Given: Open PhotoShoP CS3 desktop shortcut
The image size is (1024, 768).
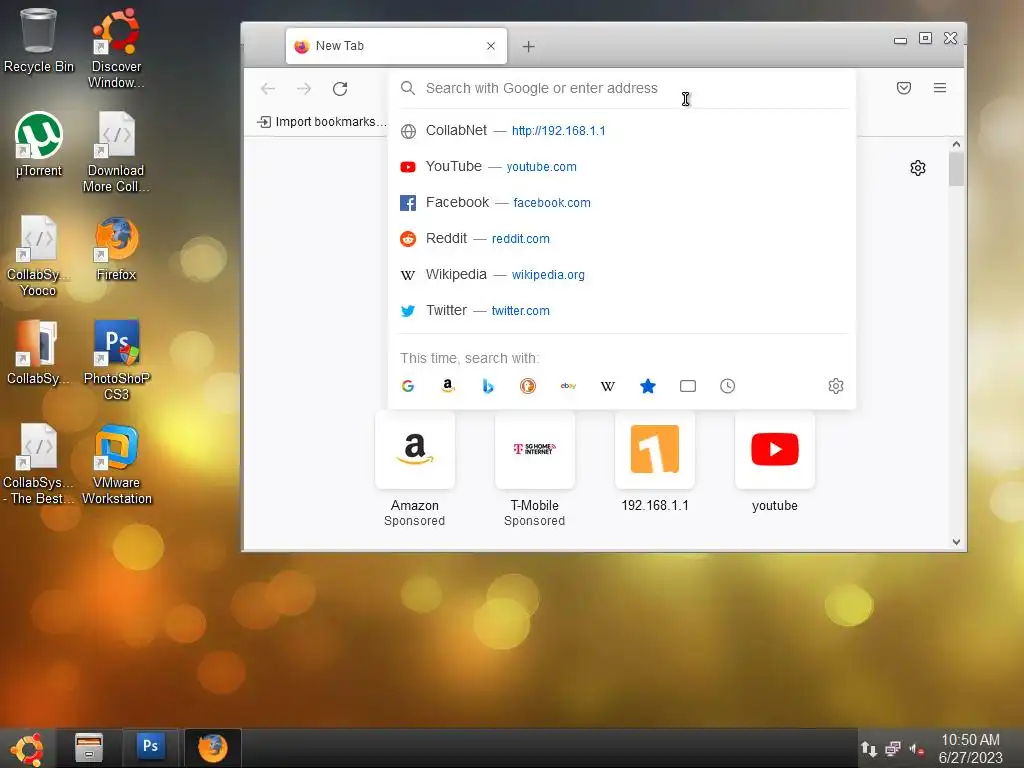Looking at the screenshot, I should (x=116, y=360).
